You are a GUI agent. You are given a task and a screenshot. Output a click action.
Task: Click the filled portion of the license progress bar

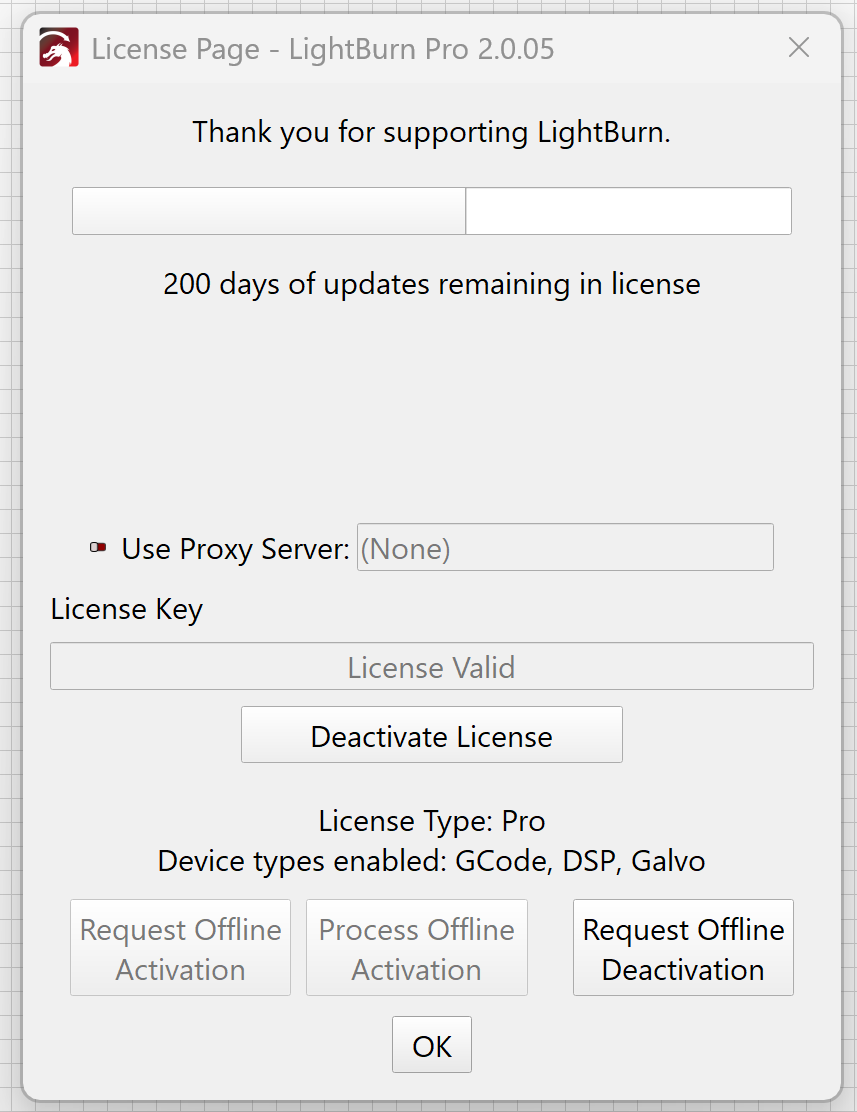coord(268,211)
